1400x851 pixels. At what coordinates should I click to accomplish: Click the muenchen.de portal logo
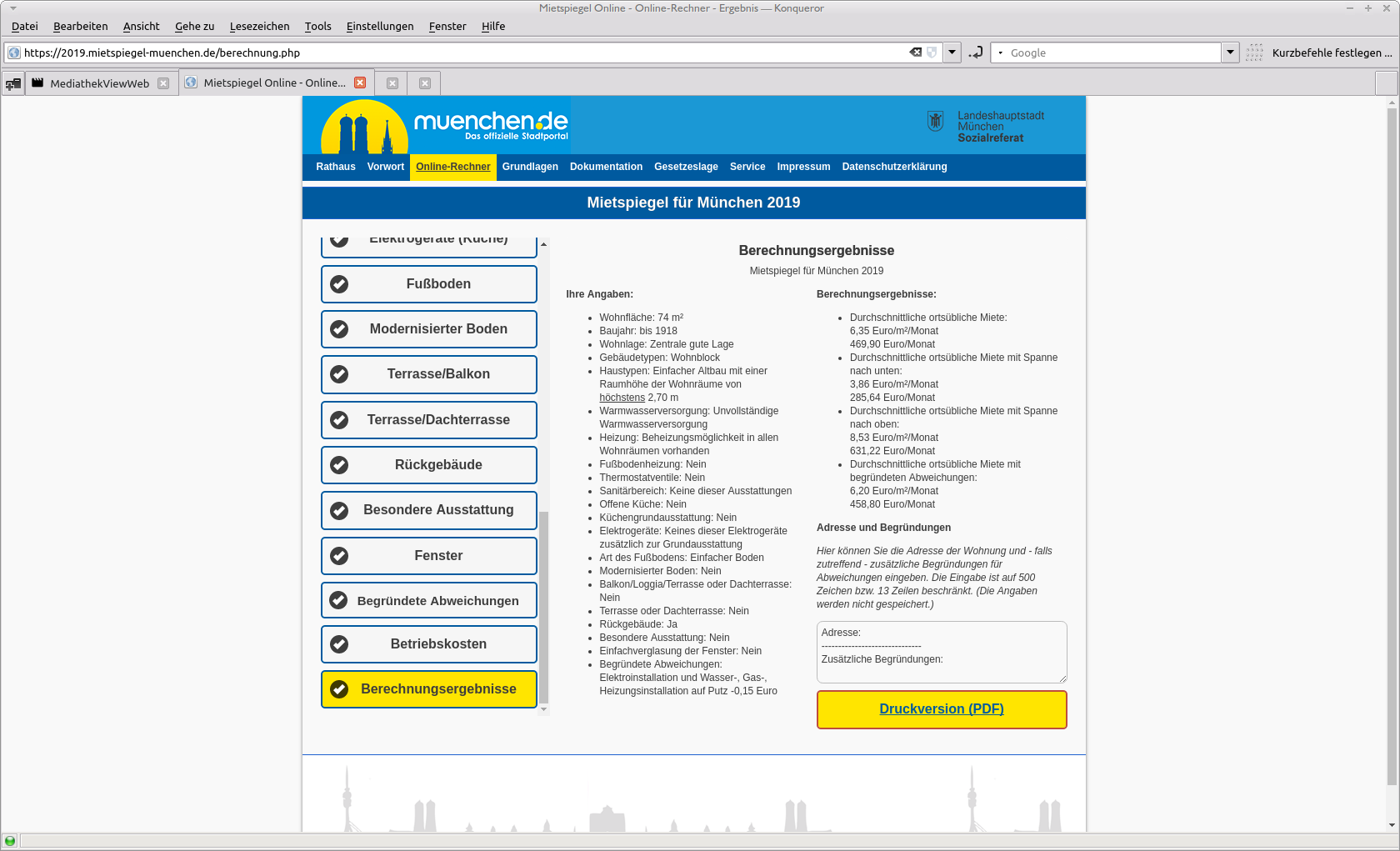[445, 126]
